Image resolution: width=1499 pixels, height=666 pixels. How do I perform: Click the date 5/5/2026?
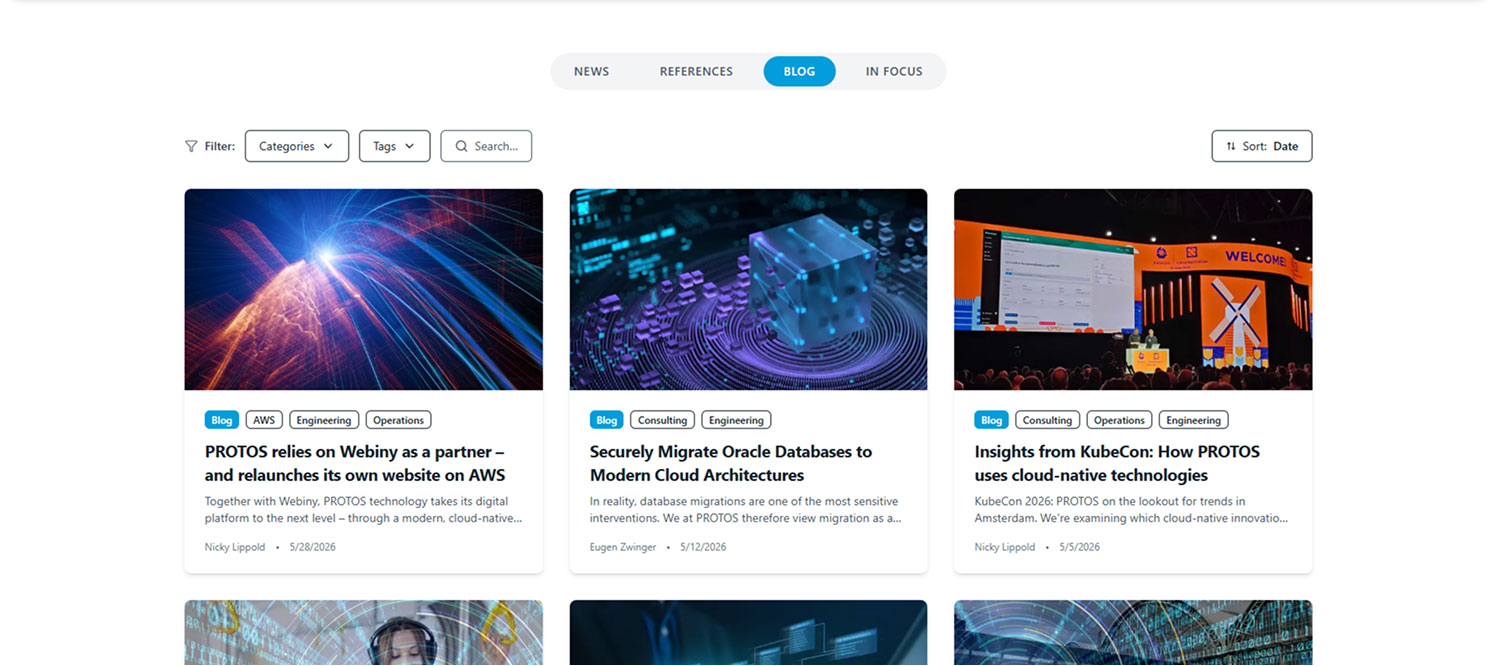click(1079, 547)
